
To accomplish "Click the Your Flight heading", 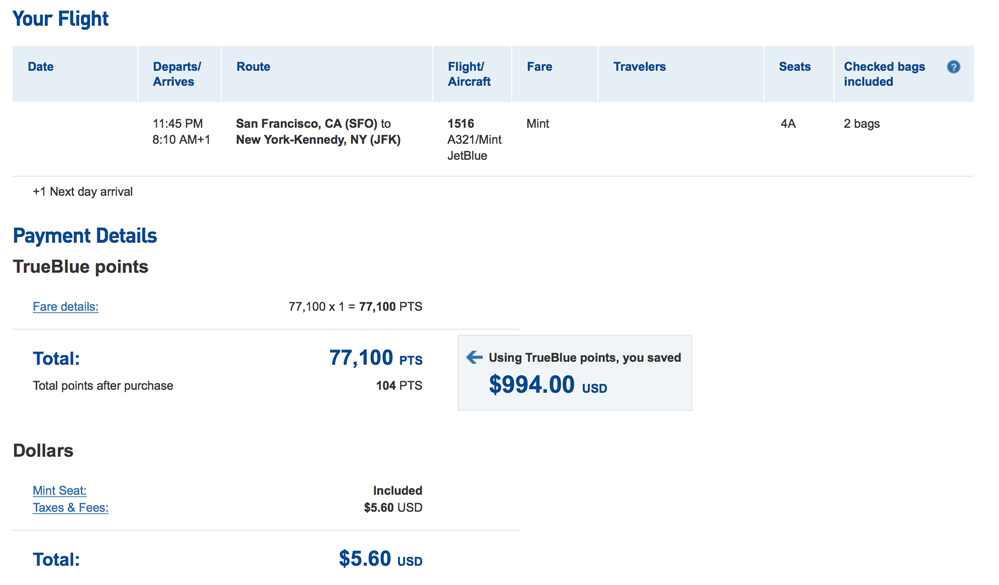I will (61, 19).
